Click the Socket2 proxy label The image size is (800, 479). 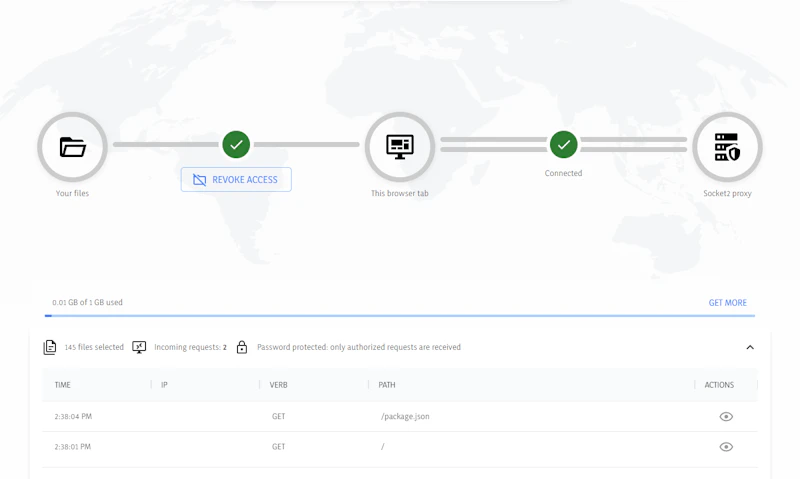(728, 193)
